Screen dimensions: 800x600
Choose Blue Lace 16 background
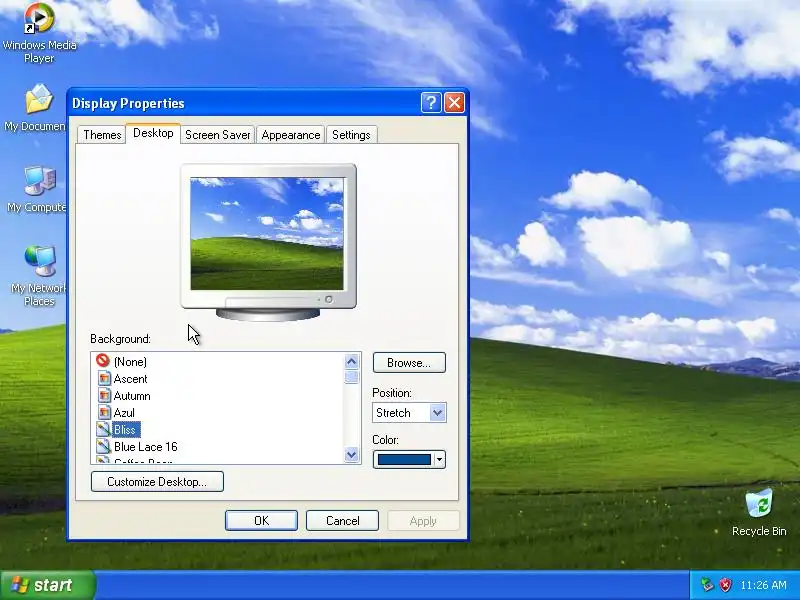[x=146, y=446]
